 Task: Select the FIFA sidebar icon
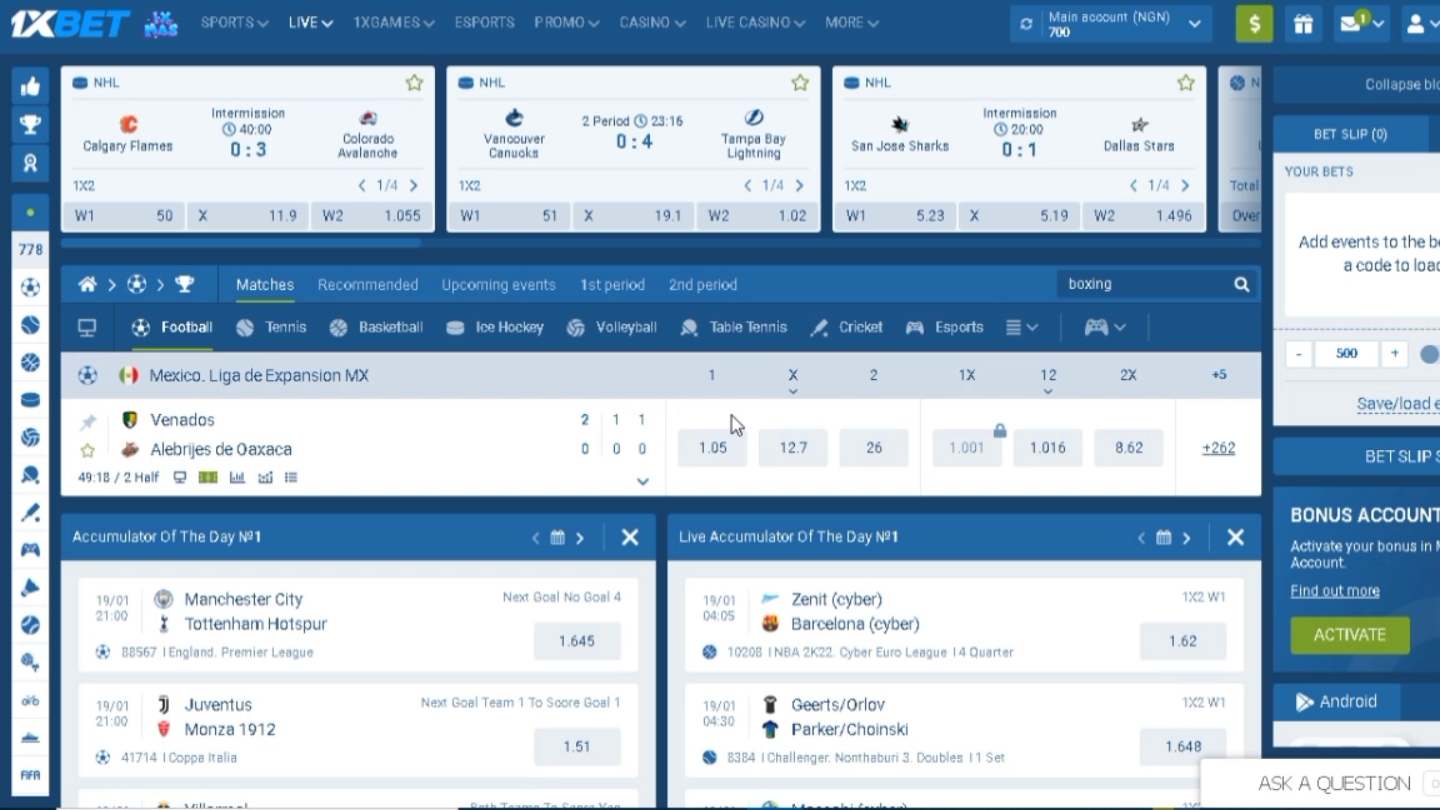point(30,775)
